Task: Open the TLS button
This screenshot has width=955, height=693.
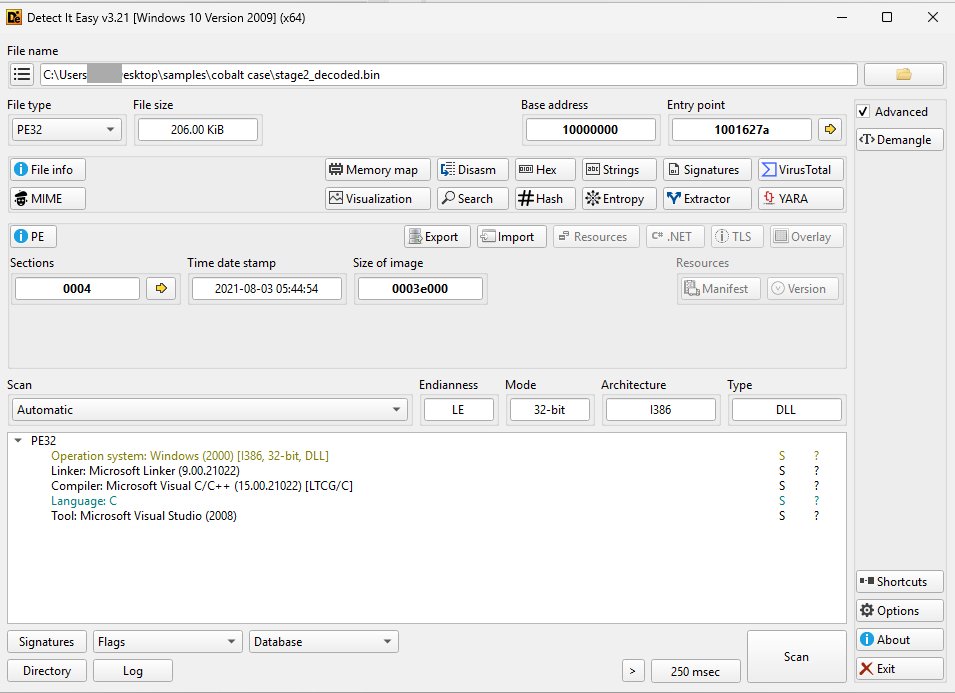Action: [x=737, y=236]
